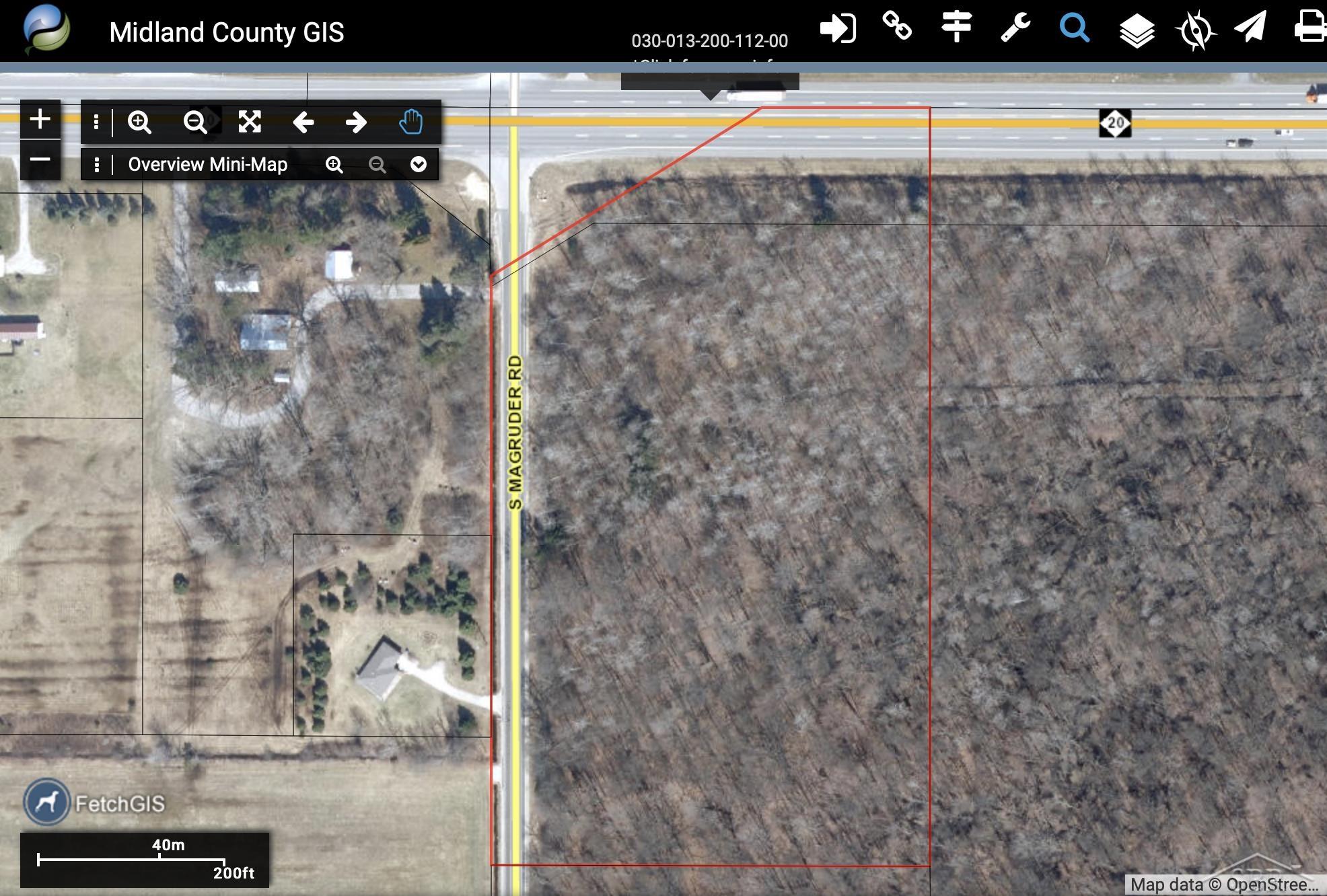Zoom in the Overview Mini-Map

pyautogui.click(x=334, y=164)
